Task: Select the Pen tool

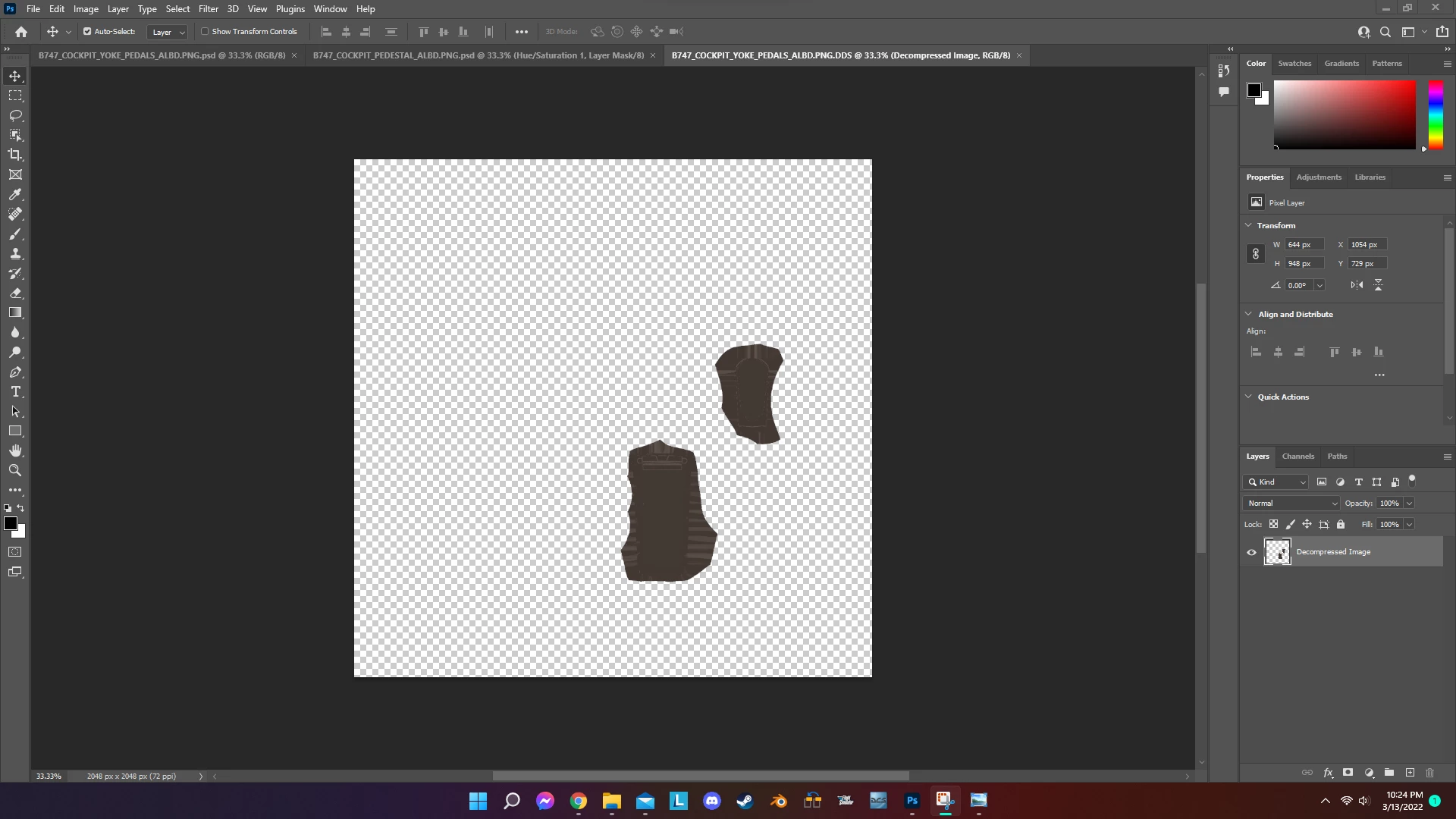Action: click(15, 372)
